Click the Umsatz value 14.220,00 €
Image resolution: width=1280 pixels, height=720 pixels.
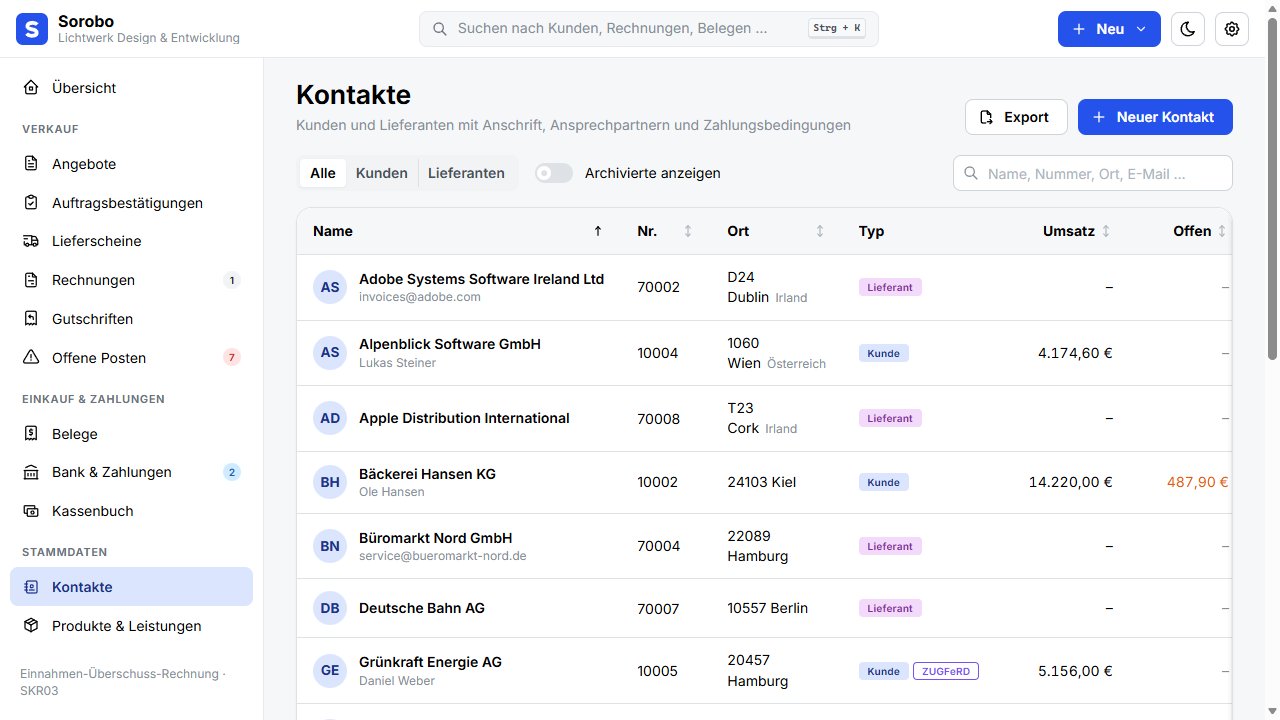click(x=1071, y=482)
